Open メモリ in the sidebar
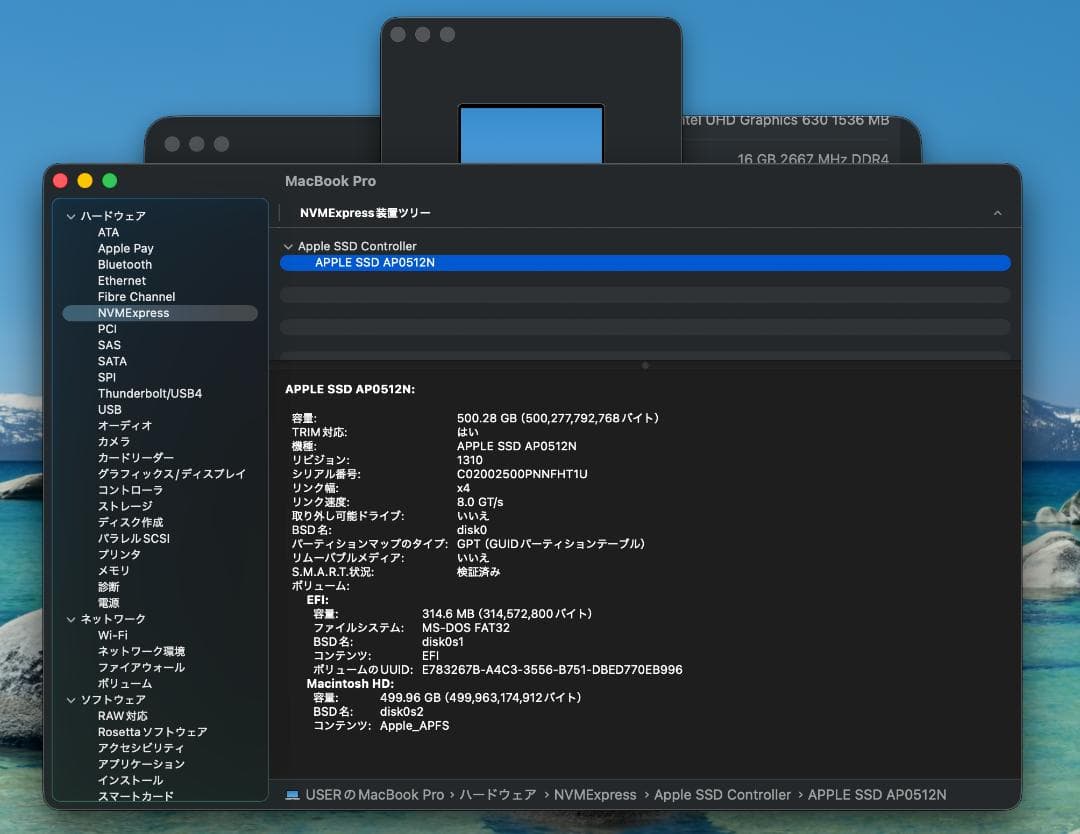Image resolution: width=1080 pixels, height=834 pixels. [114, 571]
